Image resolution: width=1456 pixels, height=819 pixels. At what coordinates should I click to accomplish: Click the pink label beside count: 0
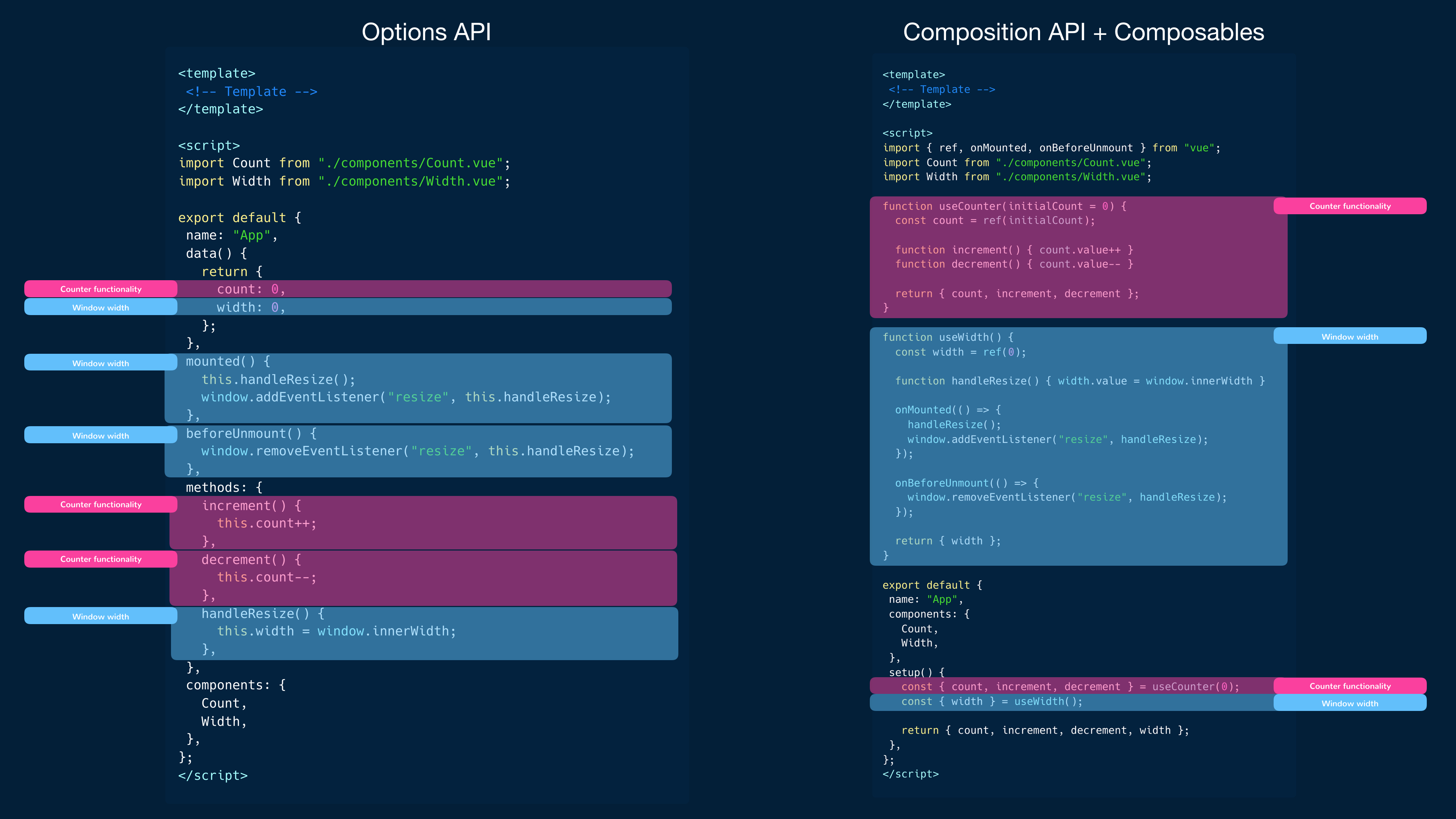tap(100, 289)
